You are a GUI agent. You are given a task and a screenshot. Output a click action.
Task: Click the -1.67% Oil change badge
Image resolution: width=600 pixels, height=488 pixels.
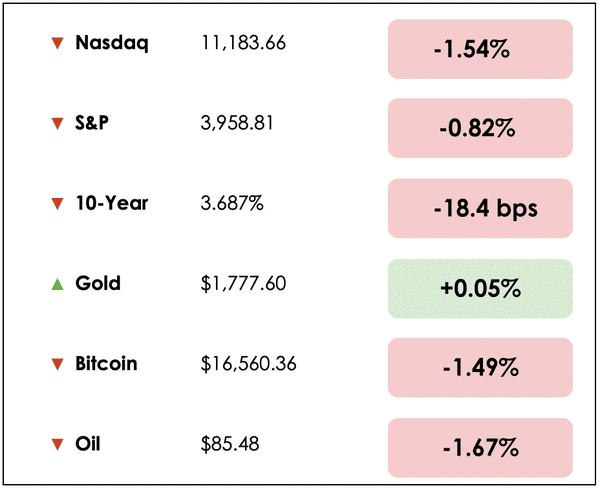pos(480,448)
